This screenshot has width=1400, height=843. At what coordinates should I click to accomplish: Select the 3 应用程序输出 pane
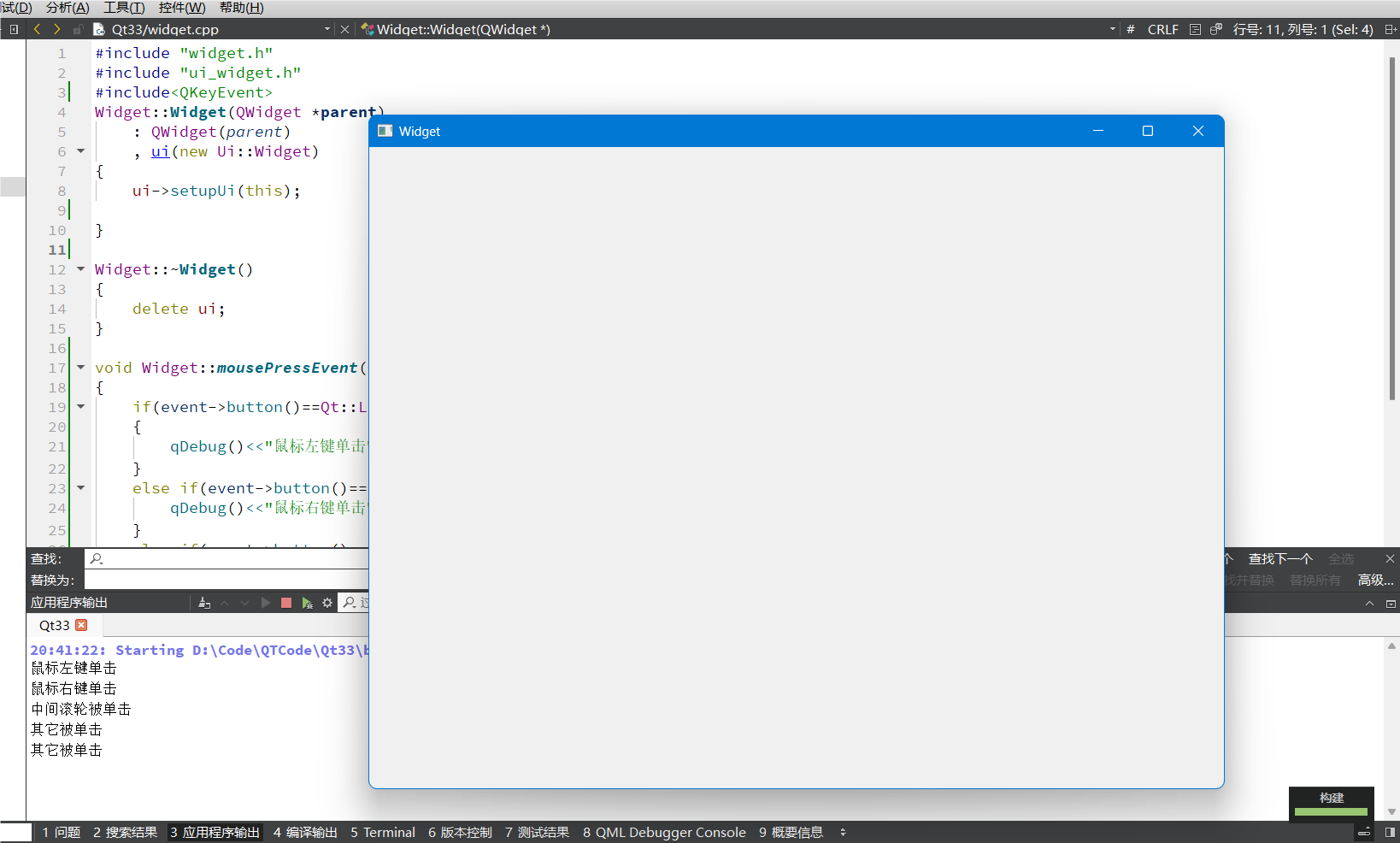215,832
